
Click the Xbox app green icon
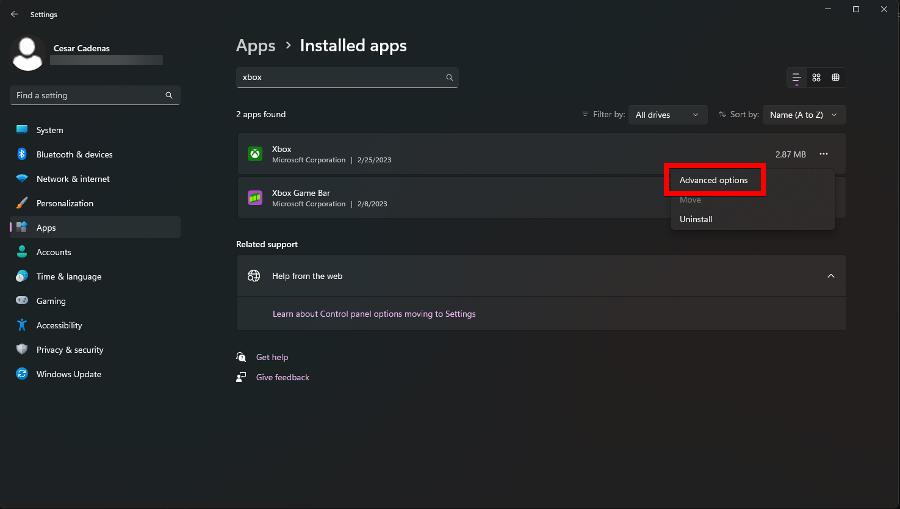[255, 154]
